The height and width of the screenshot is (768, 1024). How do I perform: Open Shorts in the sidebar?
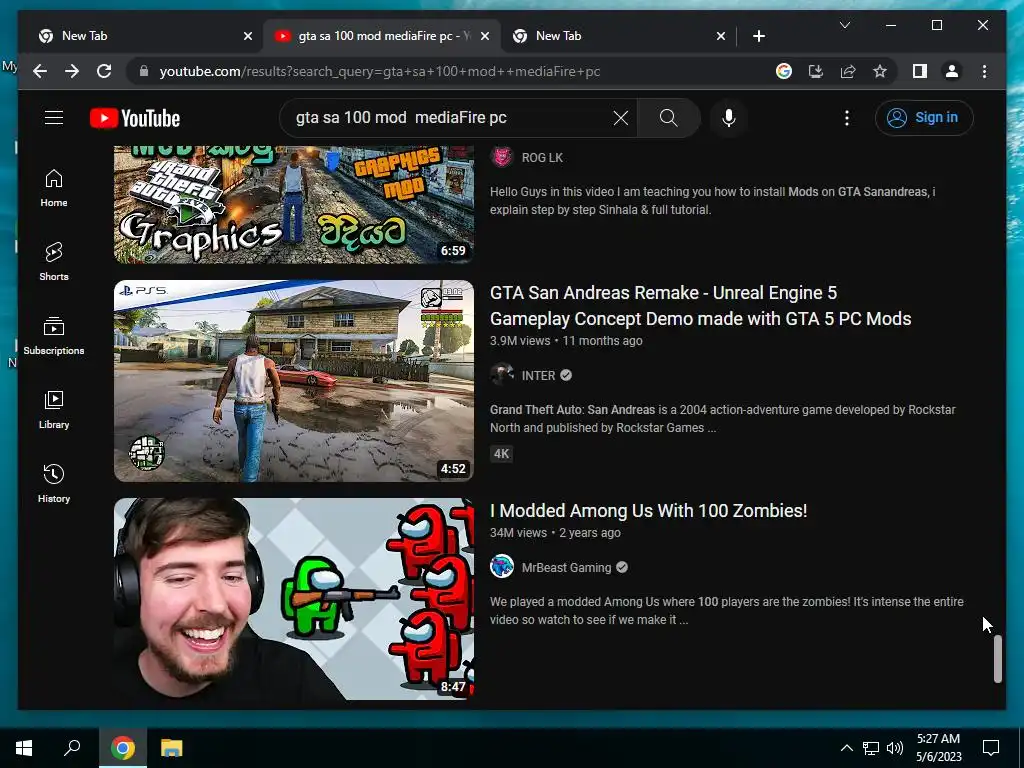(x=54, y=262)
